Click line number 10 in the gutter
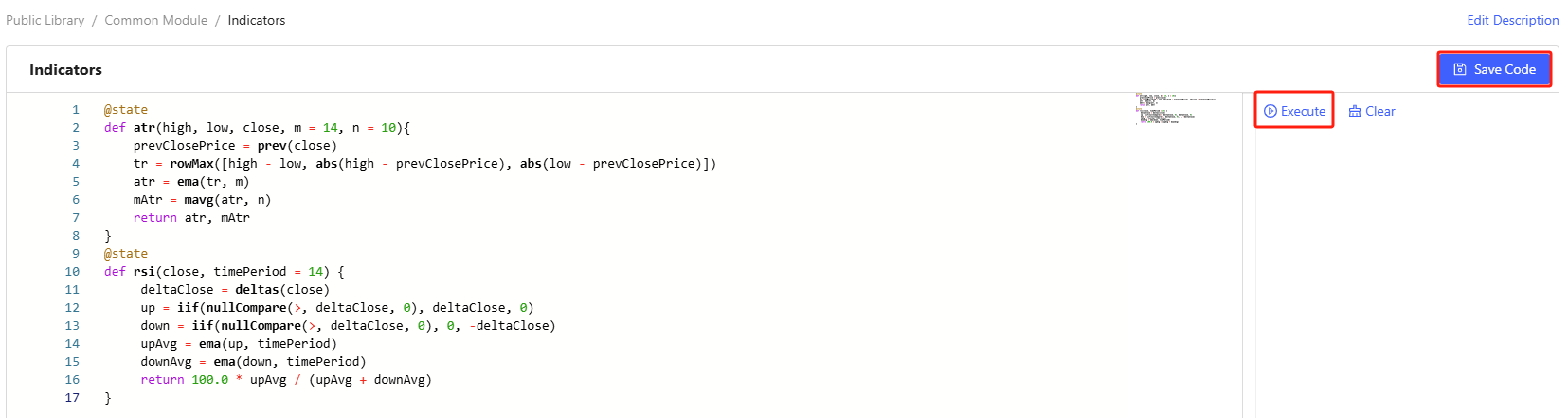This screenshot has width=1568, height=418. [73, 272]
